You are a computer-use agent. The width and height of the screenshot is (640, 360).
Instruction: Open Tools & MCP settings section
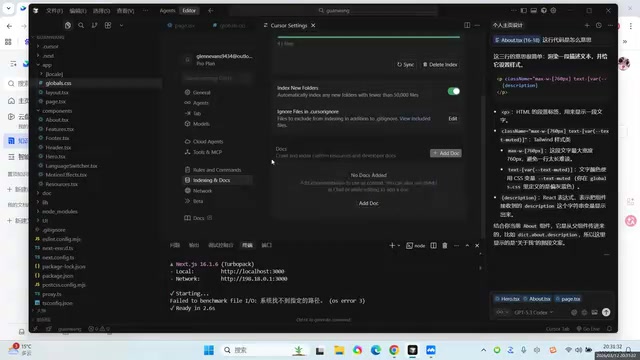218,152
